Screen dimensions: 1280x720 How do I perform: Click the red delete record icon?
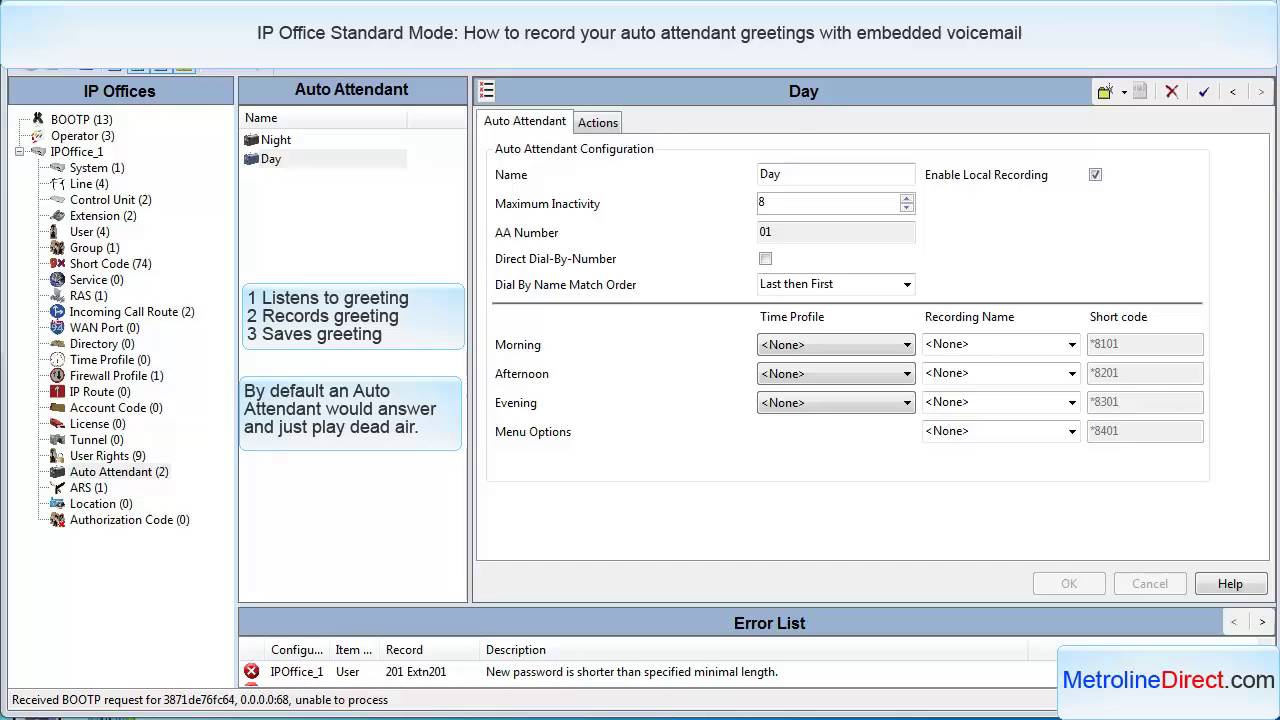pos(1172,91)
